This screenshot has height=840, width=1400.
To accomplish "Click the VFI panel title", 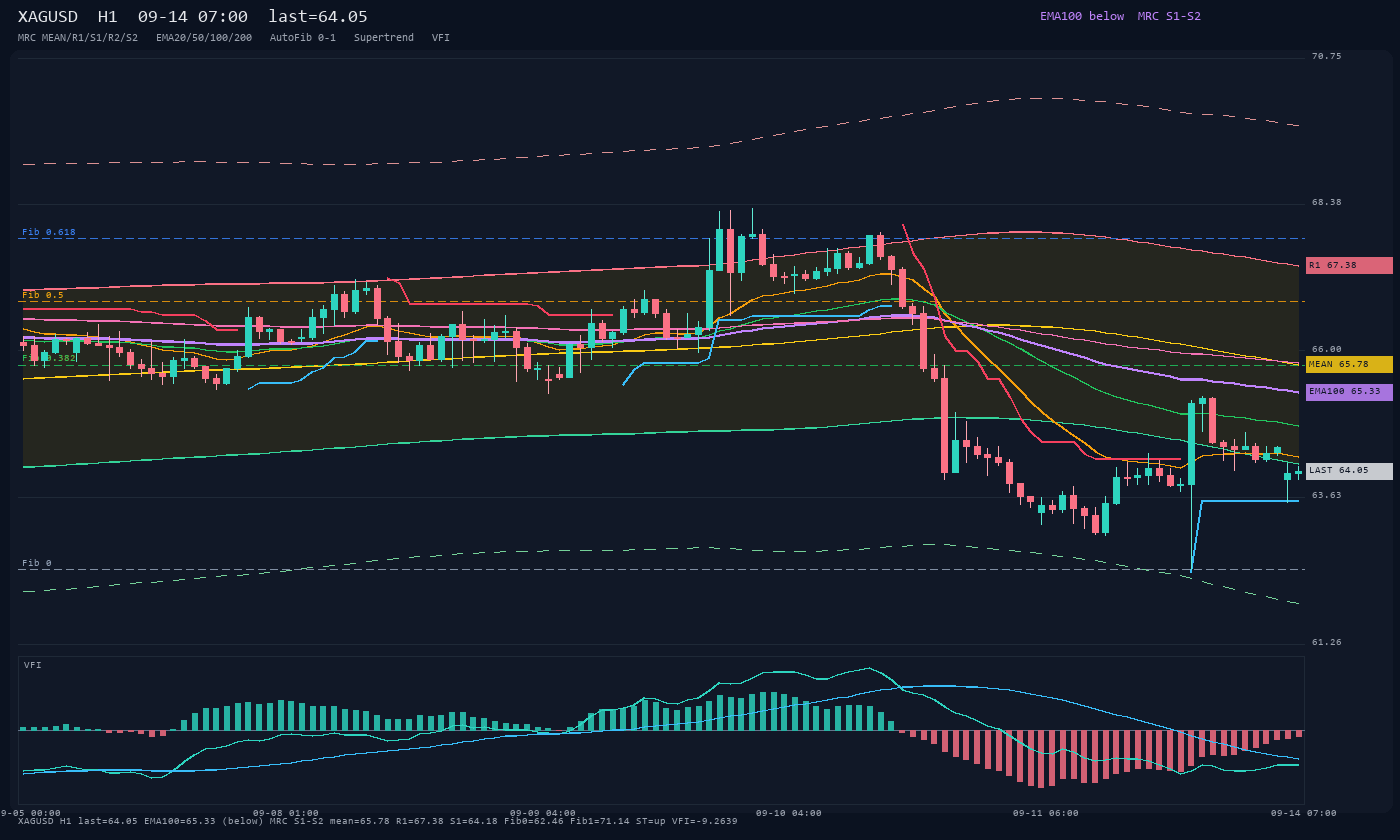I will click(33, 665).
